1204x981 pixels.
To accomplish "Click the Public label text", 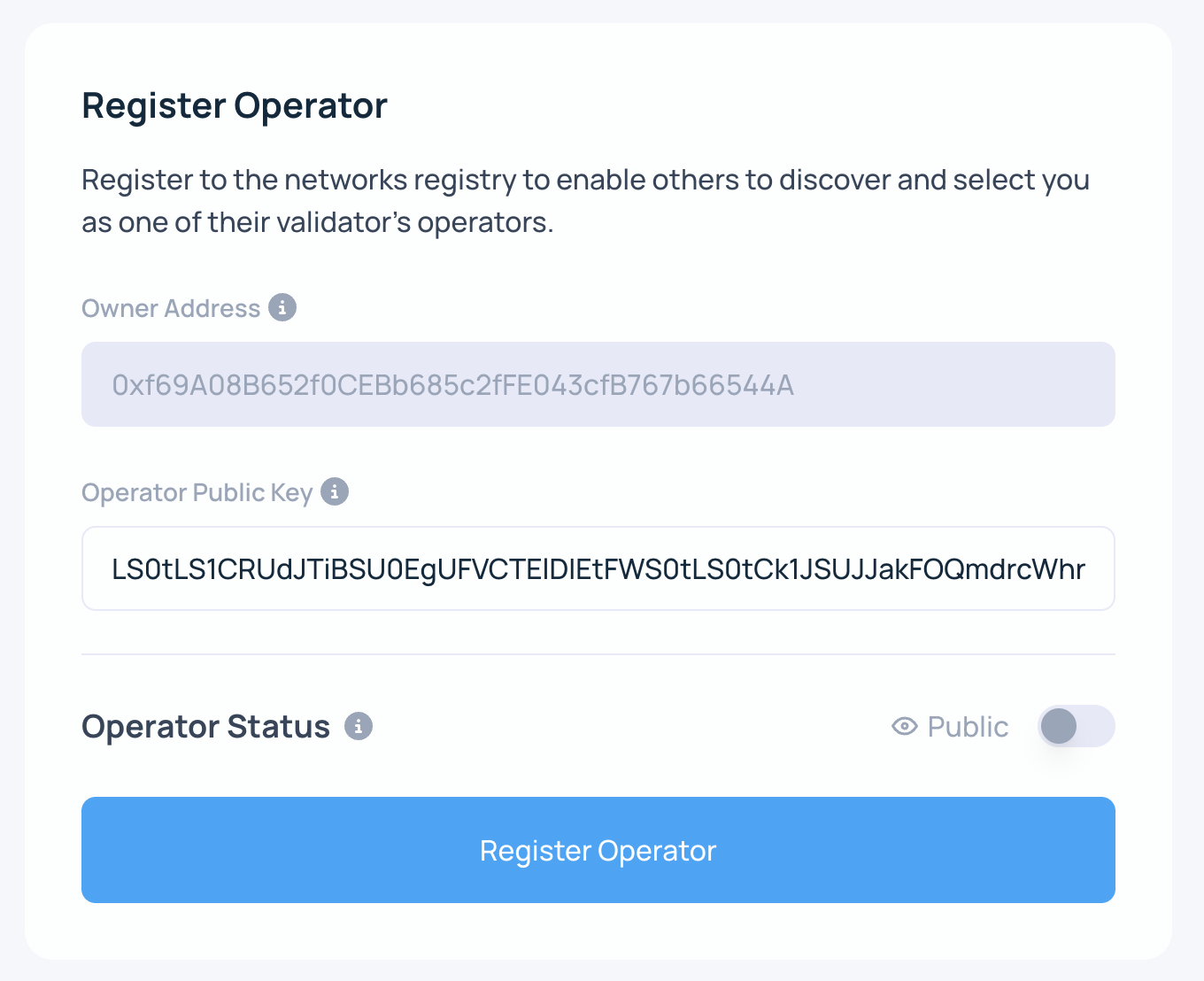I will 968,727.
